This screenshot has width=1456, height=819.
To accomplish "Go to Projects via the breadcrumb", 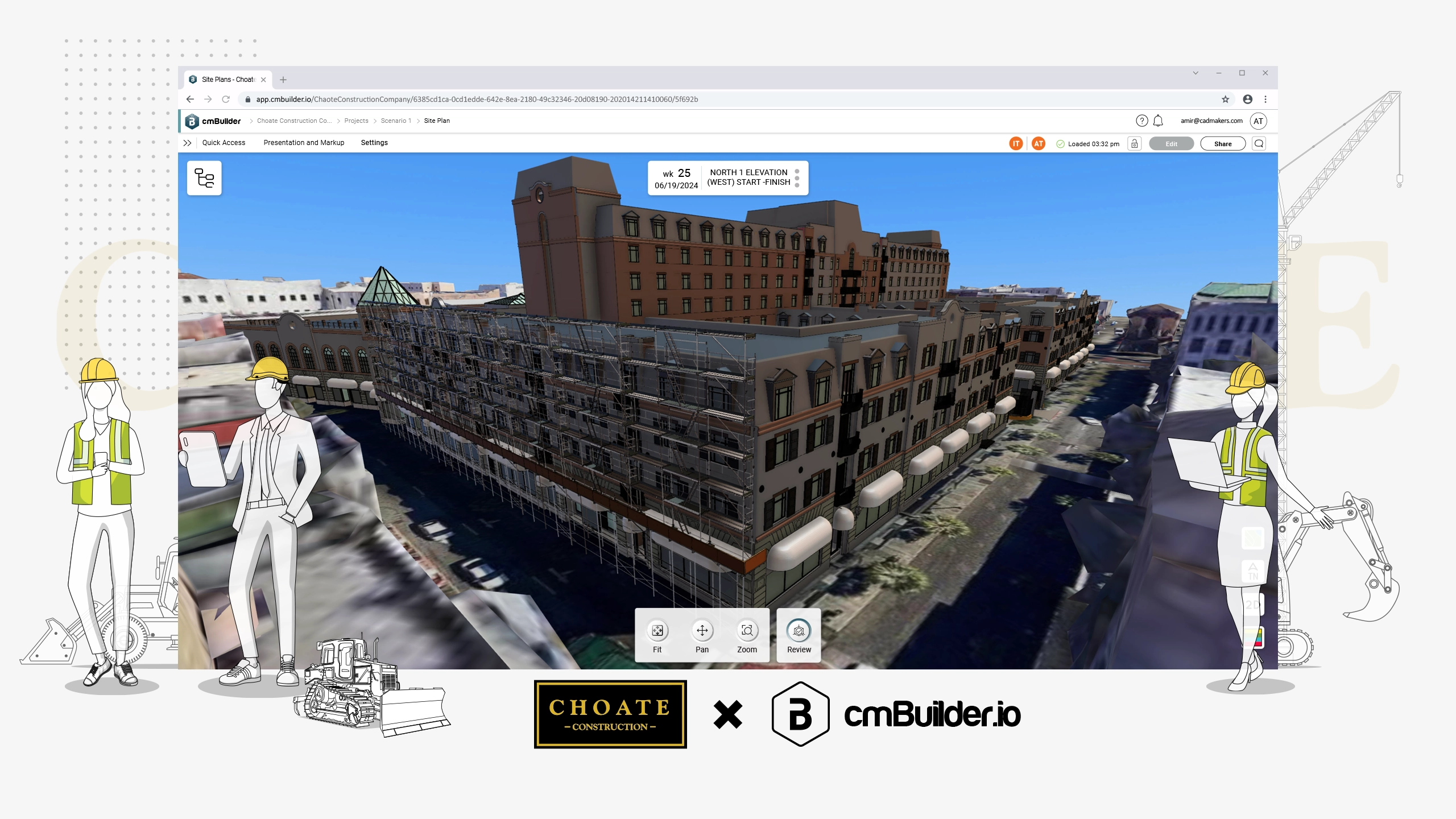I will click(356, 121).
